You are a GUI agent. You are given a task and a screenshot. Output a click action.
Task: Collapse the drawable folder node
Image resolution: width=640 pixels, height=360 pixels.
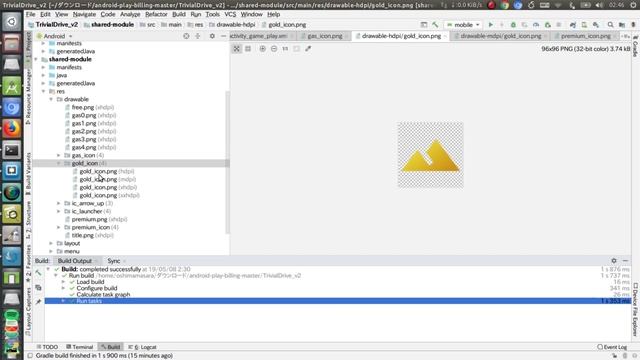tap(51, 99)
